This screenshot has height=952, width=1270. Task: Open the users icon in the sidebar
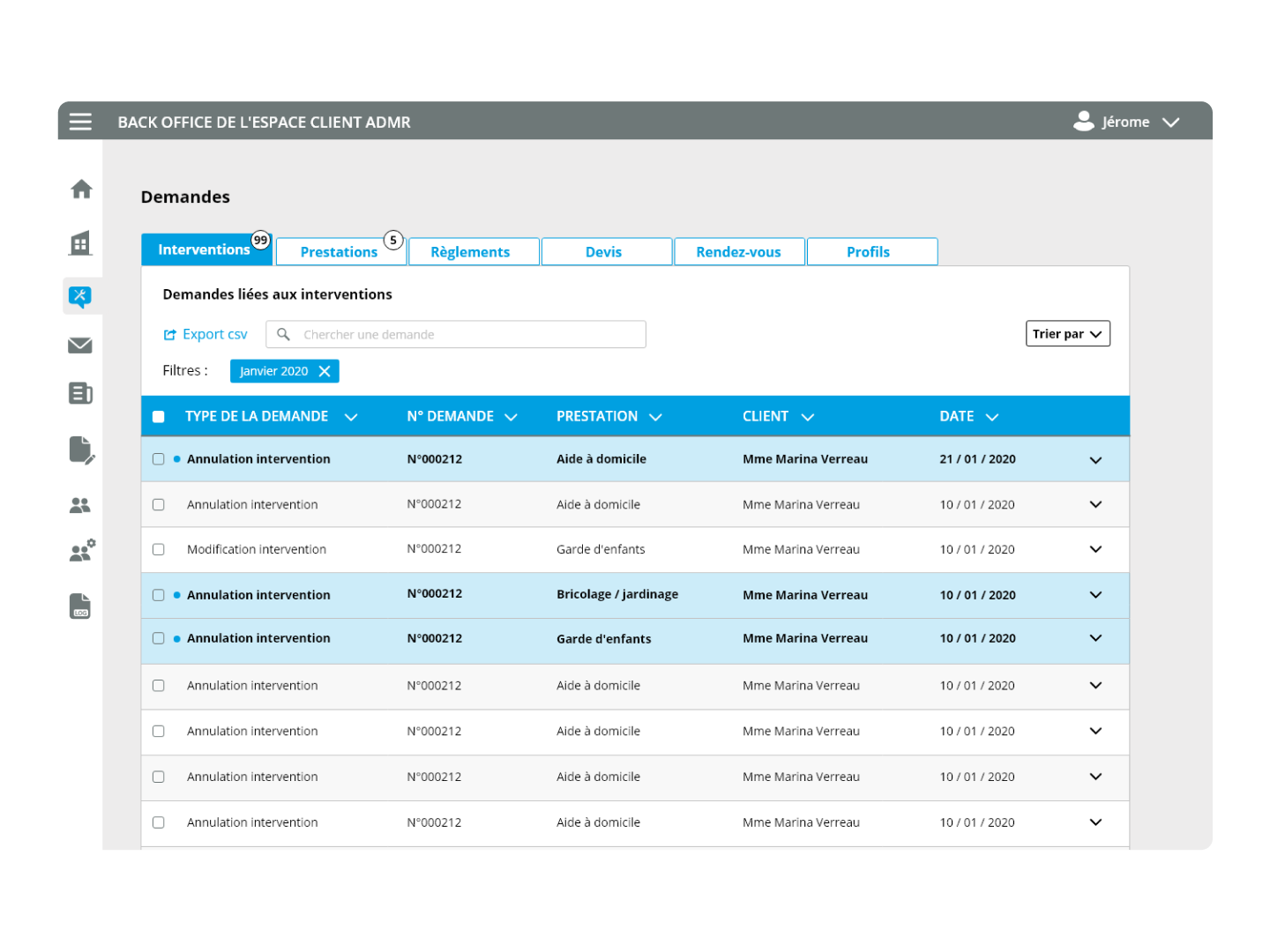coord(80,504)
